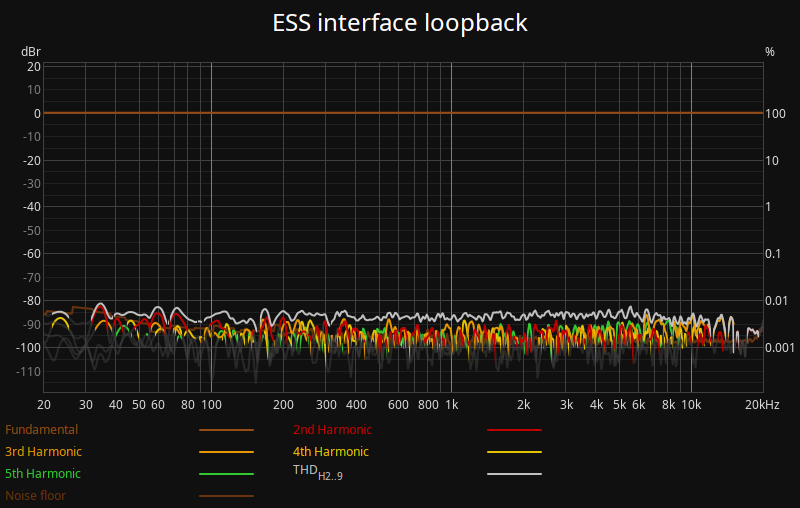Click the yellow 4th Harmonic line swatch
Screen dimensions: 800x508
click(x=514, y=452)
